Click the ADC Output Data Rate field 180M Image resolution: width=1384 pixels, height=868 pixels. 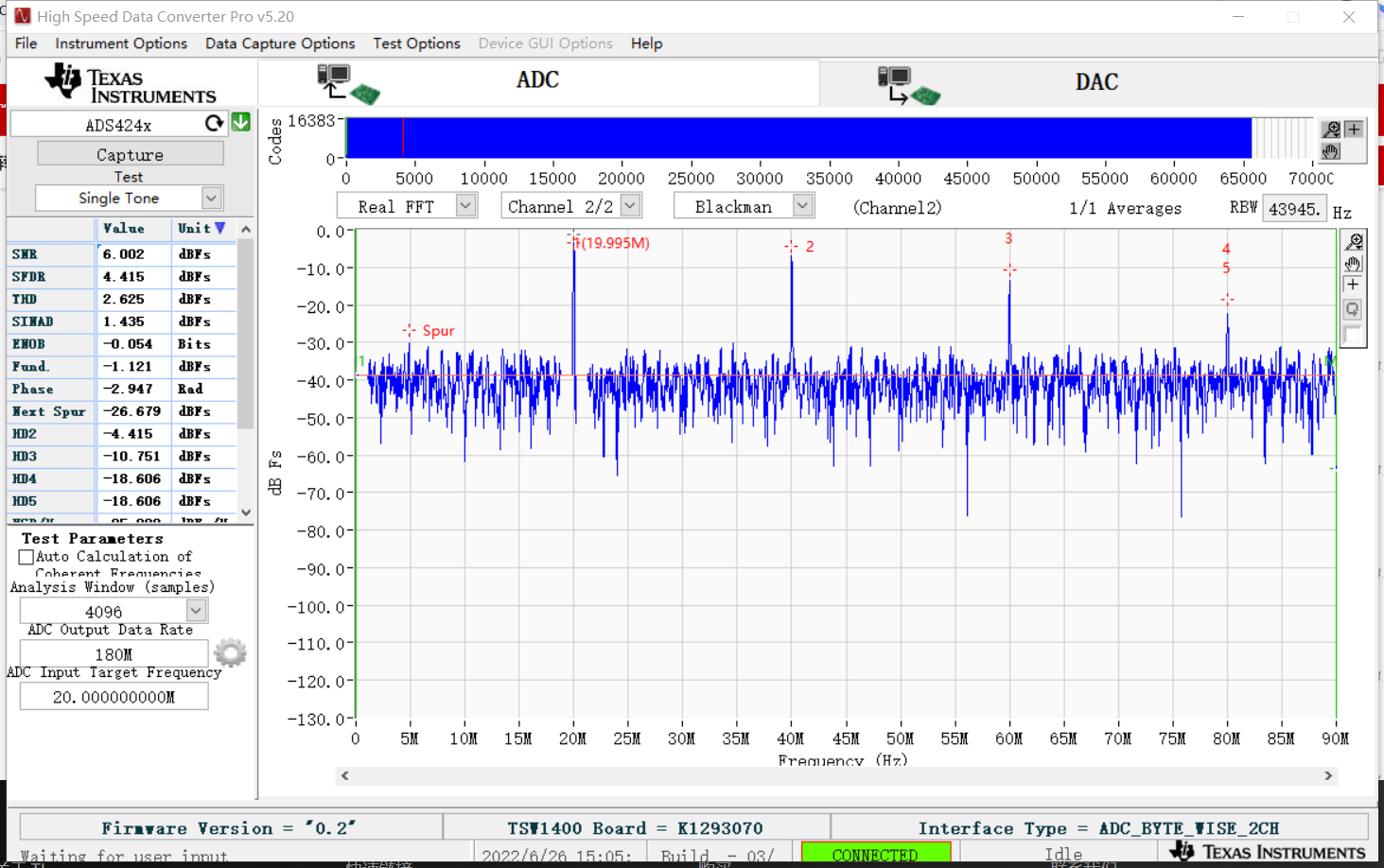[x=114, y=653]
